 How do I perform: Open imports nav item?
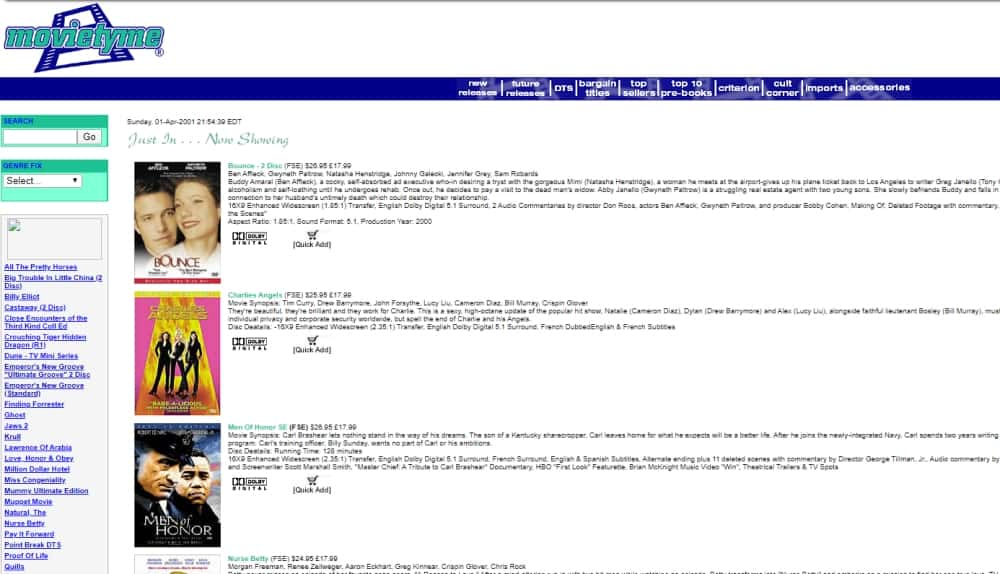point(824,88)
